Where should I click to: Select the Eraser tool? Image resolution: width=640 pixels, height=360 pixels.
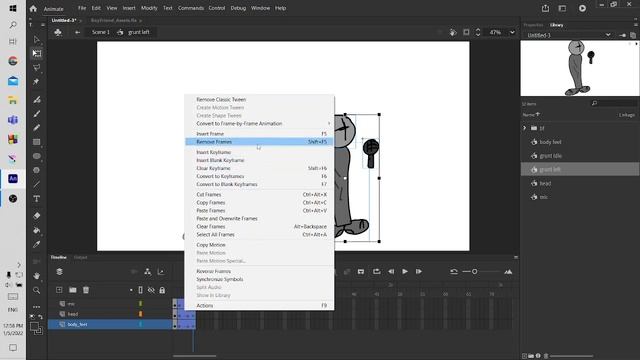coord(36,216)
